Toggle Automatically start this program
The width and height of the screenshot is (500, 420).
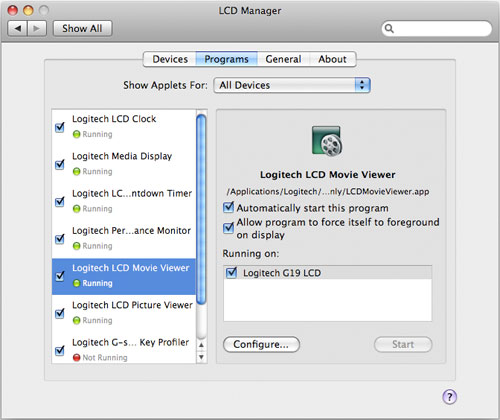229,207
